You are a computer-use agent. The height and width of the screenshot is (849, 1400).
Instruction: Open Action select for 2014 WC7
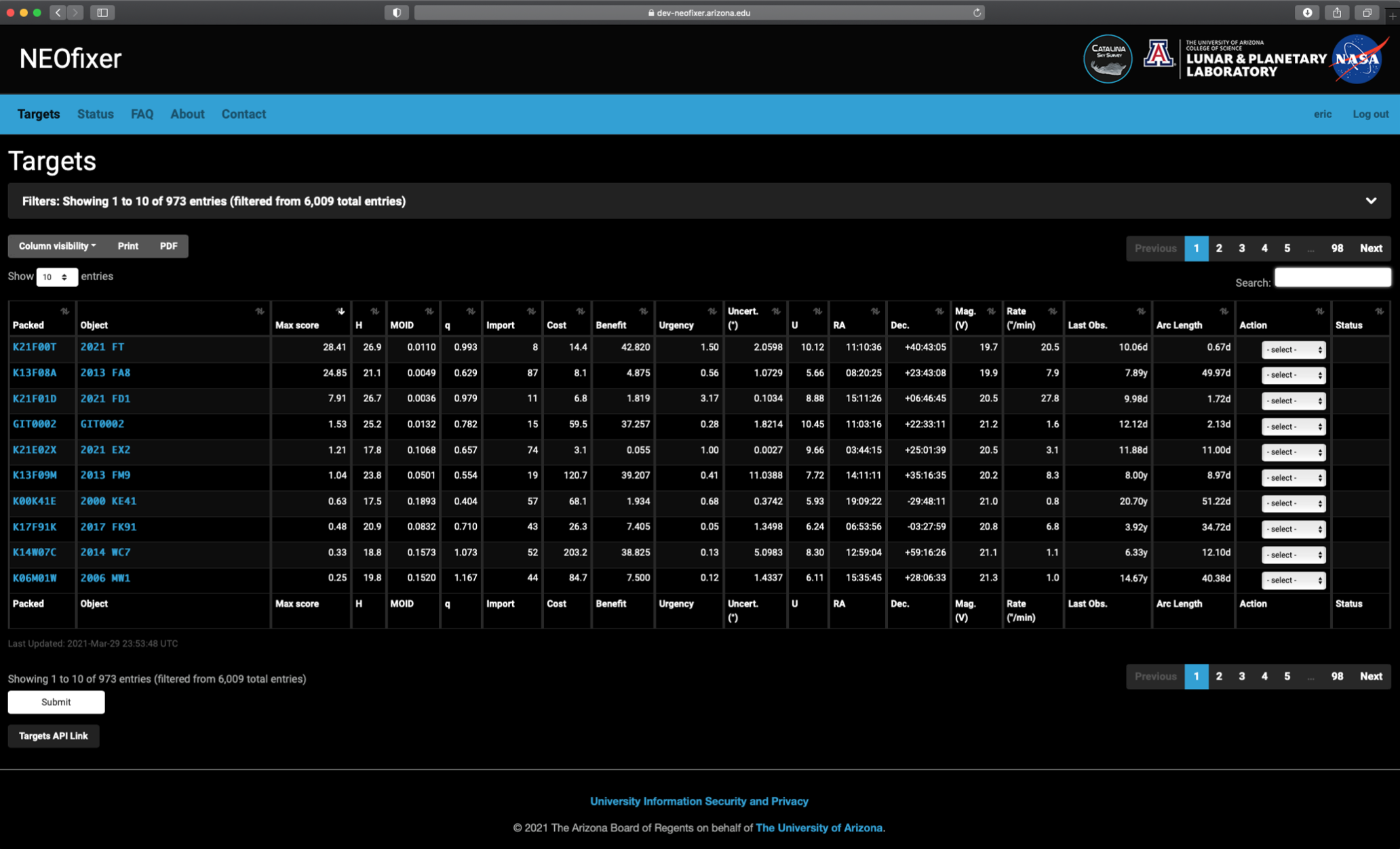click(x=1293, y=555)
